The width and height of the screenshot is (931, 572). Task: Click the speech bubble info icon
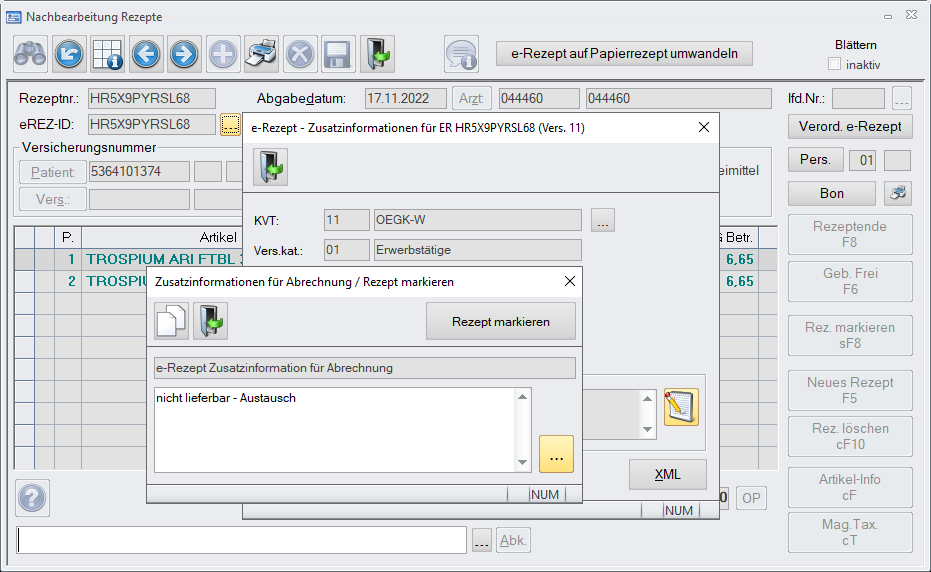(x=461, y=54)
